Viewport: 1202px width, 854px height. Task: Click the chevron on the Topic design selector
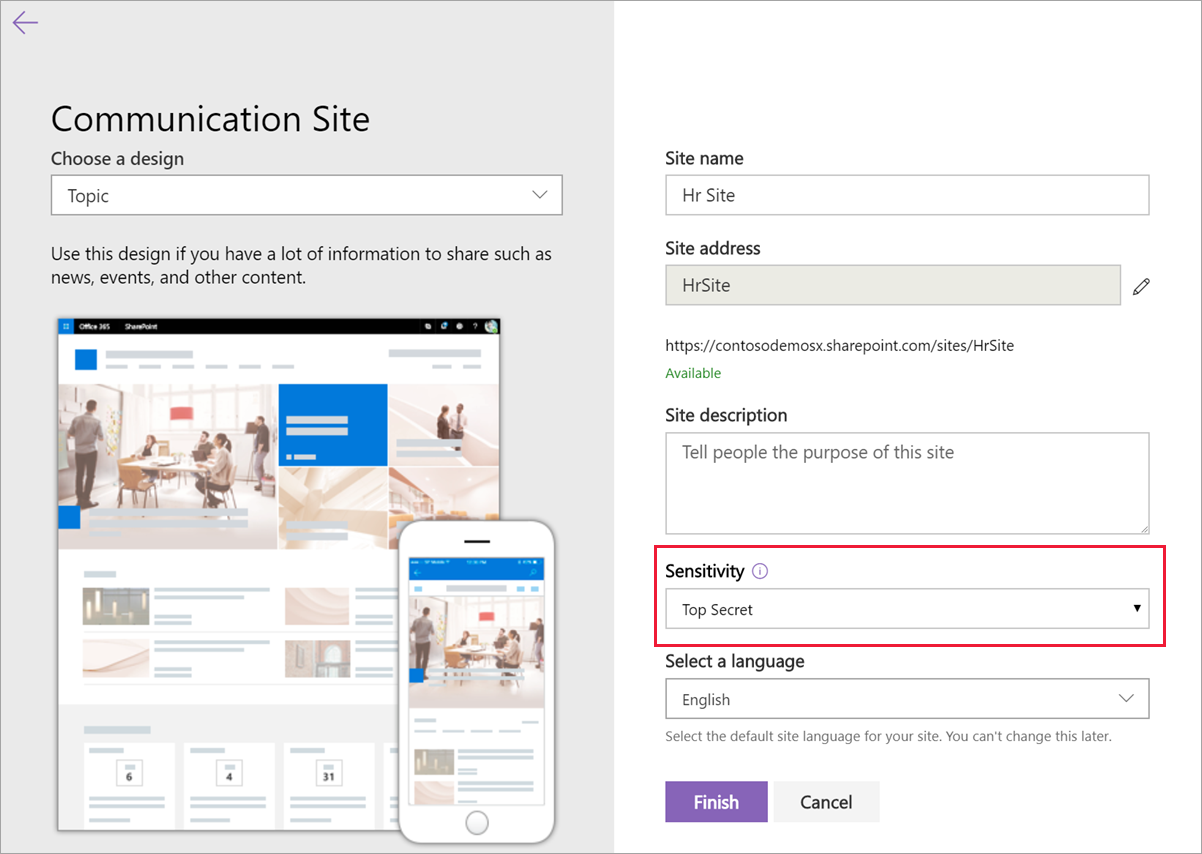(x=539, y=194)
